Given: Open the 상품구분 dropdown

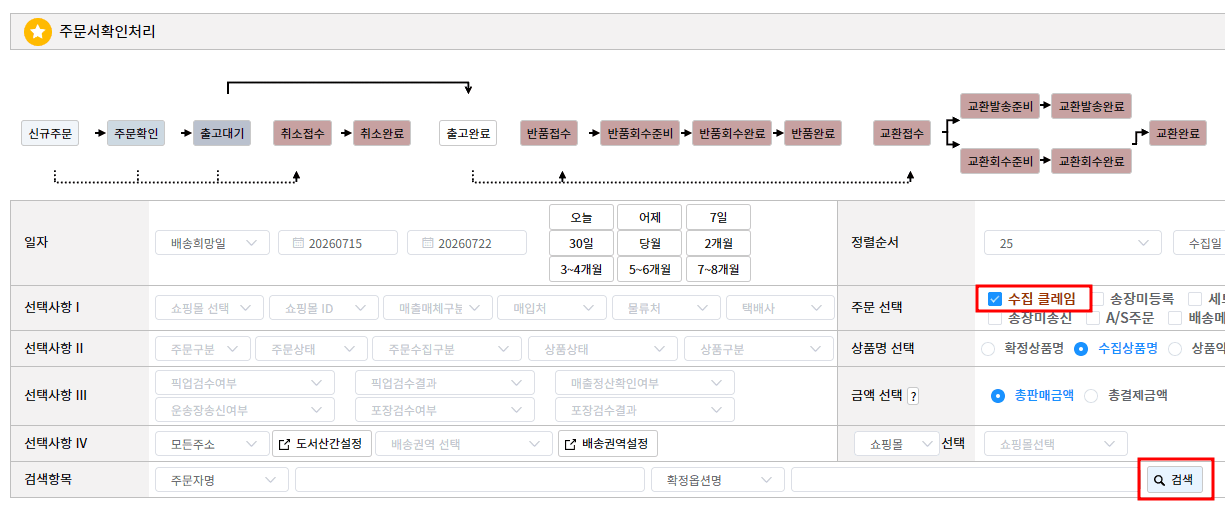Looking at the screenshot, I should [x=759, y=349].
